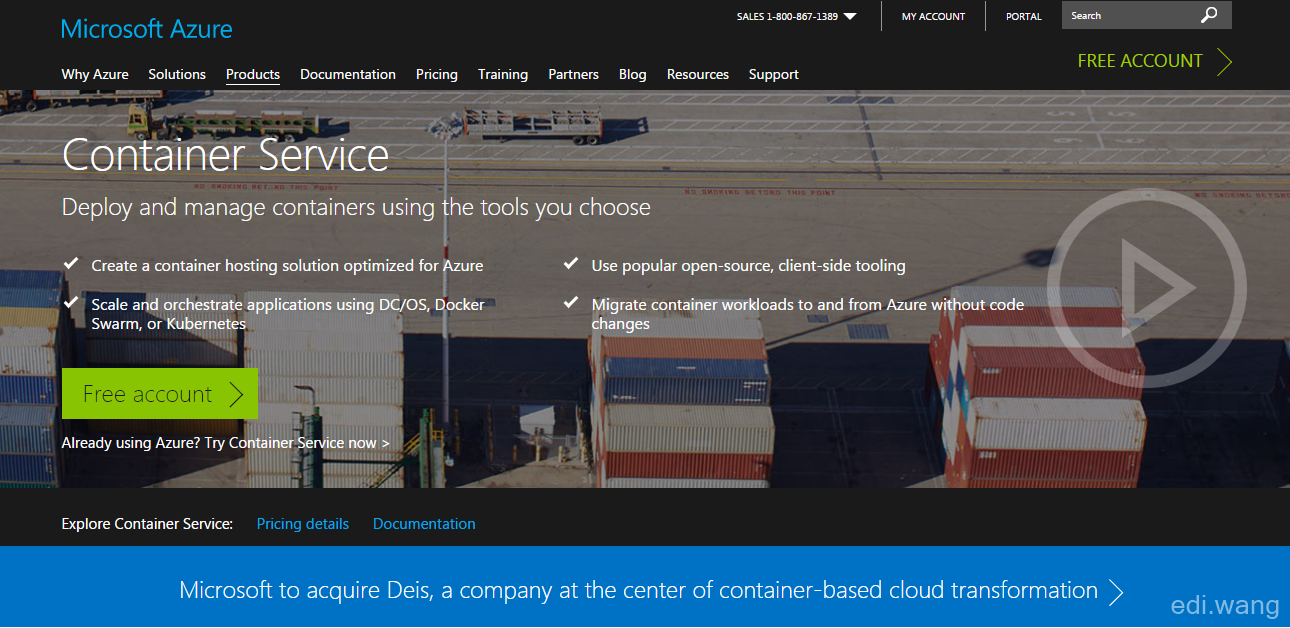Click 'Scale and orchestrate applications' text
The width and height of the screenshot is (1290, 628).
point(288,314)
